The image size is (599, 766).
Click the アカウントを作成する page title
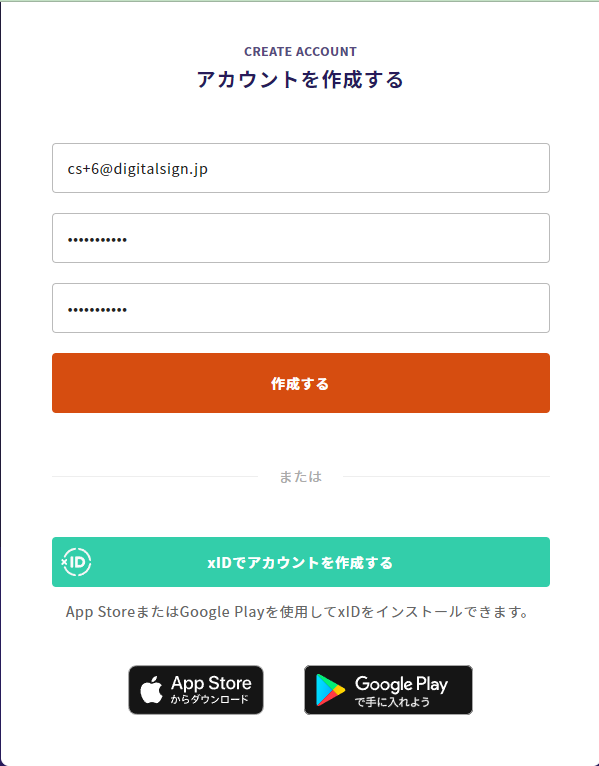[x=300, y=79]
